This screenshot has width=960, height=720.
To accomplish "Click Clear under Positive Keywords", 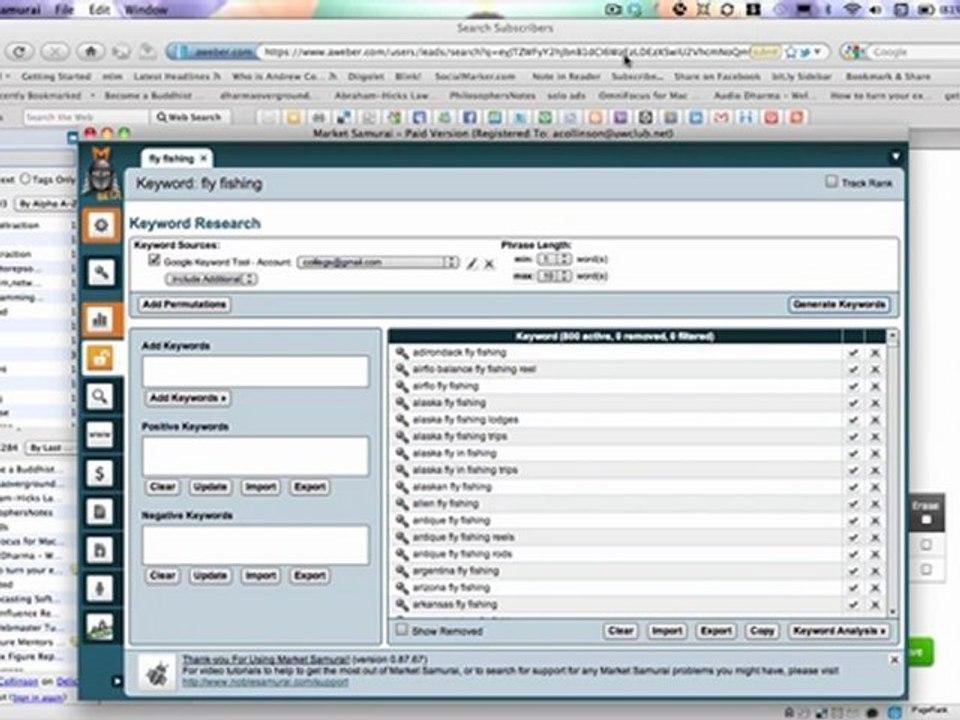I will click(163, 487).
